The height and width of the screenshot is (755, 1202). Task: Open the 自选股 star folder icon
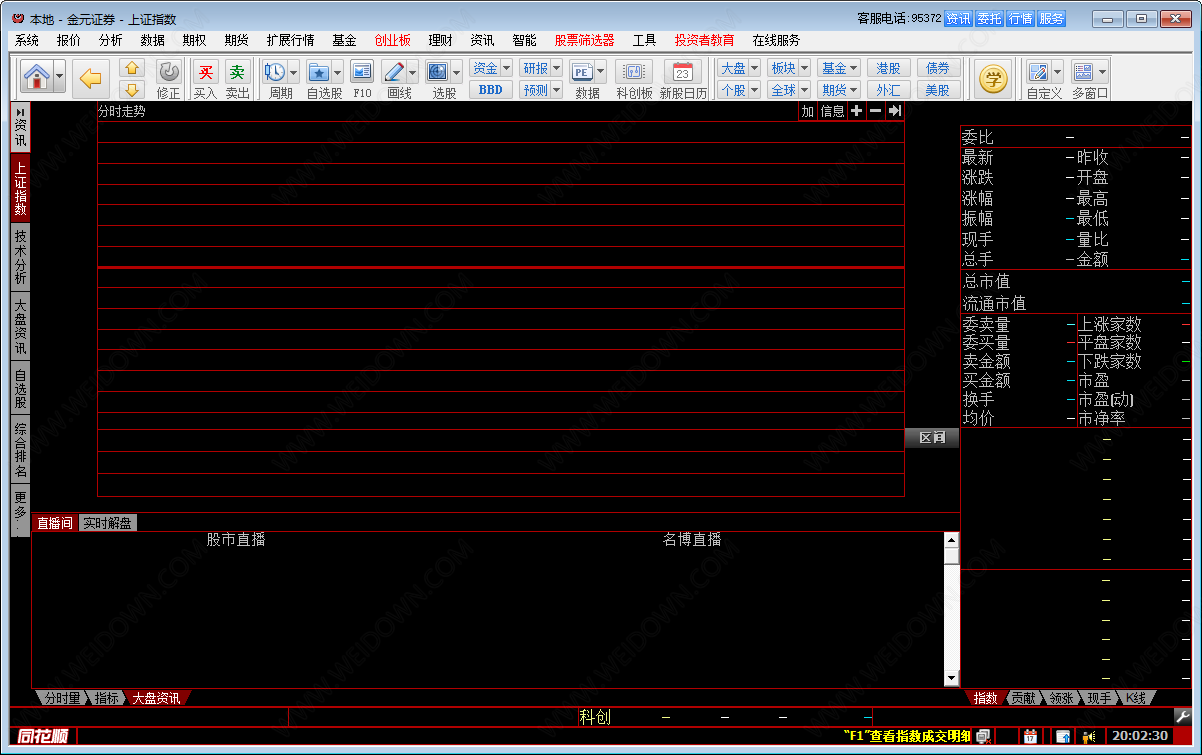(318, 72)
